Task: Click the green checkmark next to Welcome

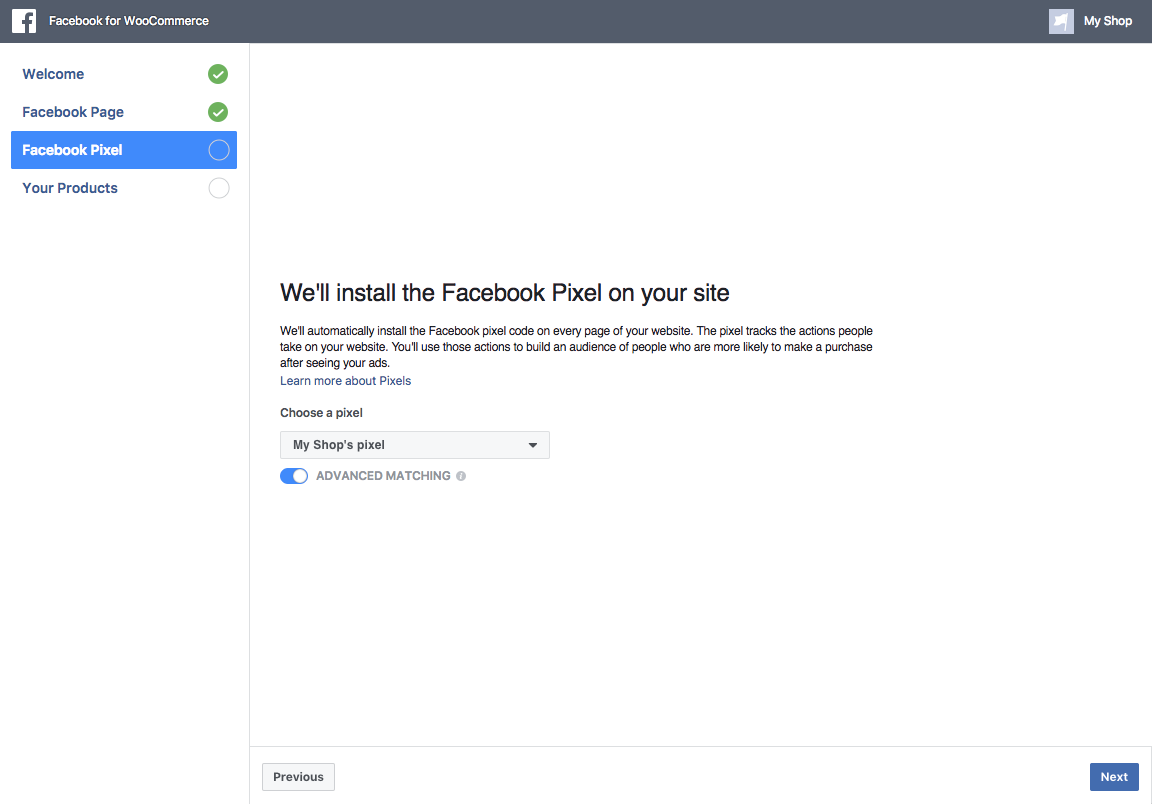Action: 218,74
